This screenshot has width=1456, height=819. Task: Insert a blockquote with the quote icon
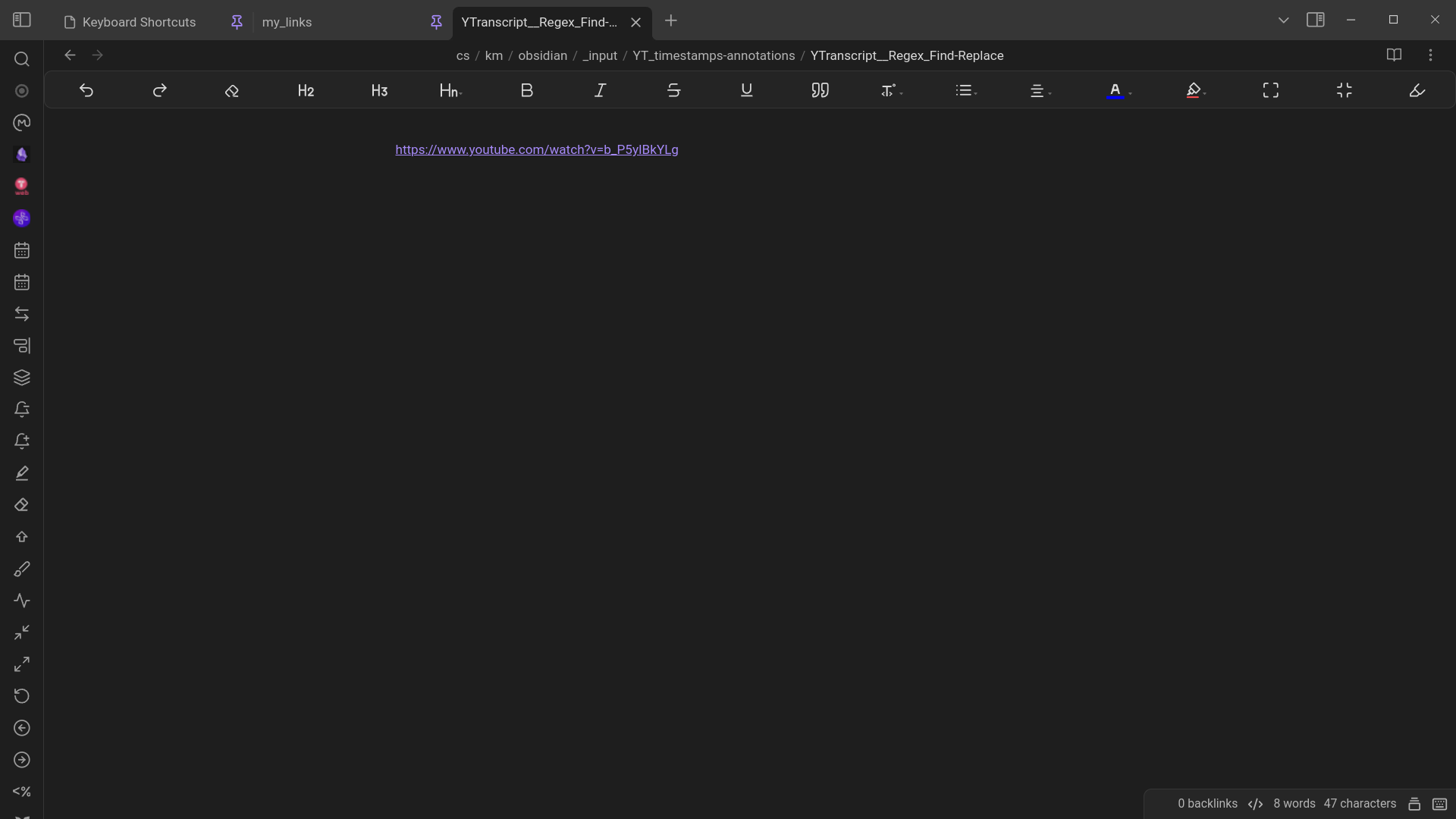(820, 90)
